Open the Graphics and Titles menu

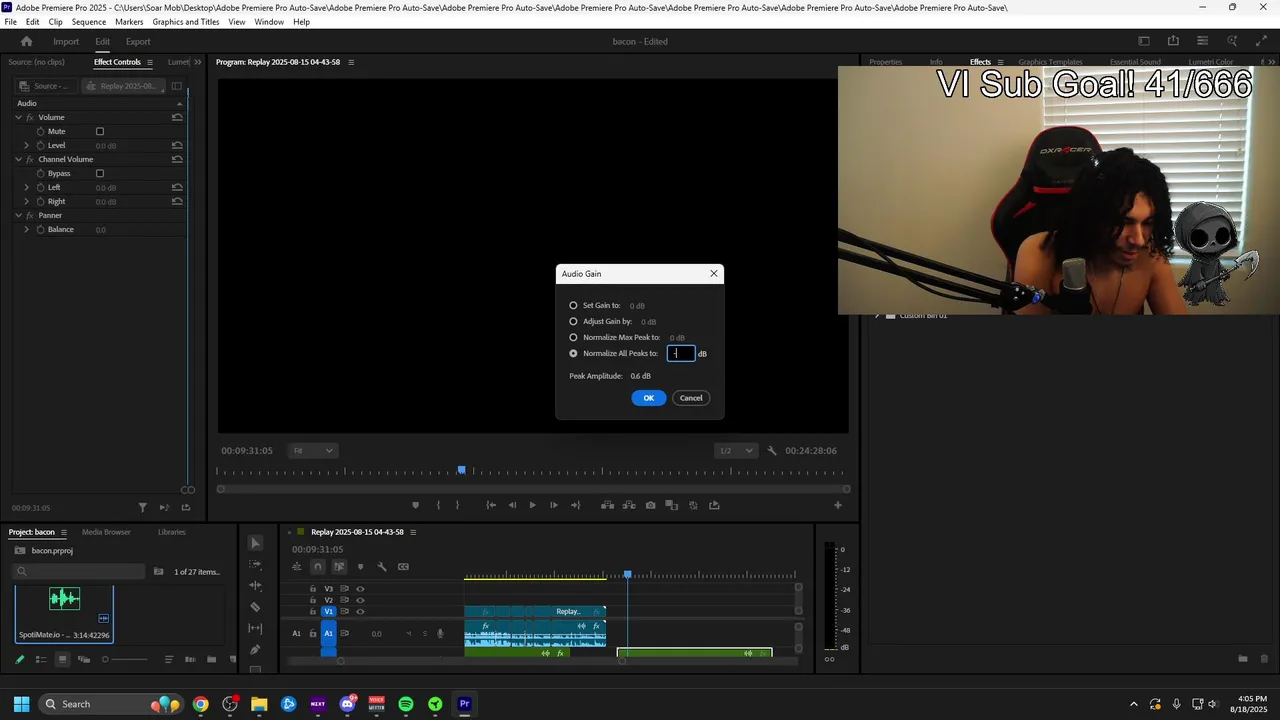point(186,22)
